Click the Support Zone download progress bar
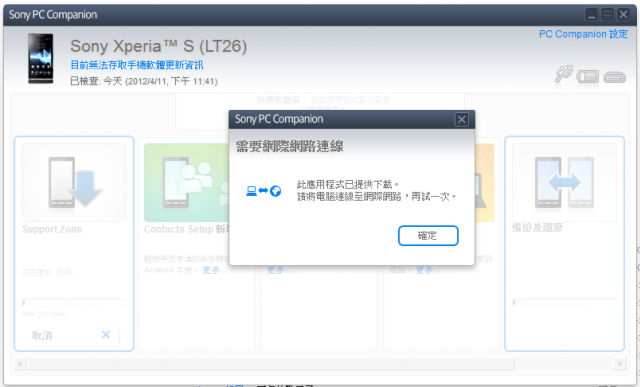Image resolution: width=640 pixels, height=387 pixels. click(x=74, y=302)
